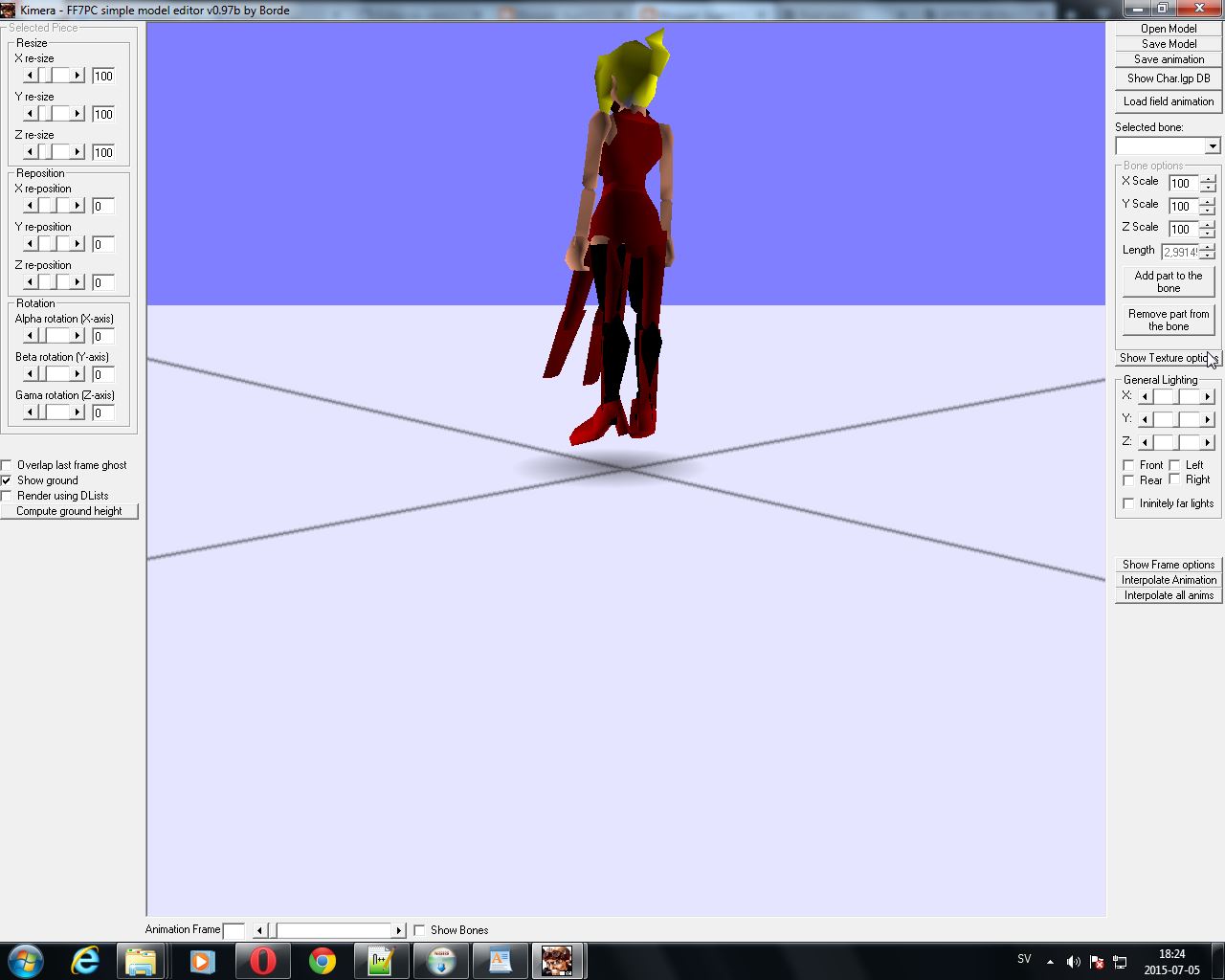Open the Windows Start menu
Image resolution: width=1225 pixels, height=980 pixels.
[x=26, y=960]
